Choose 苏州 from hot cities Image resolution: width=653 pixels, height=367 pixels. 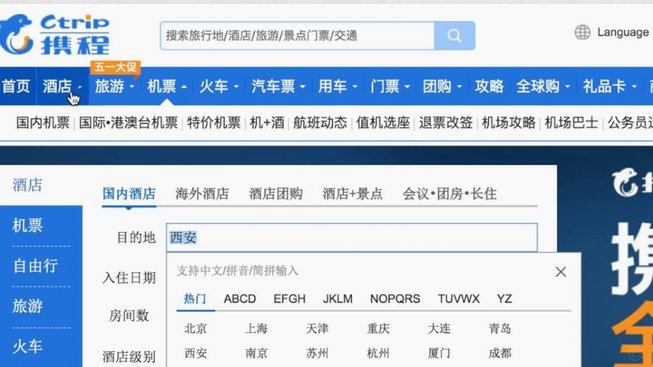pos(317,353)
